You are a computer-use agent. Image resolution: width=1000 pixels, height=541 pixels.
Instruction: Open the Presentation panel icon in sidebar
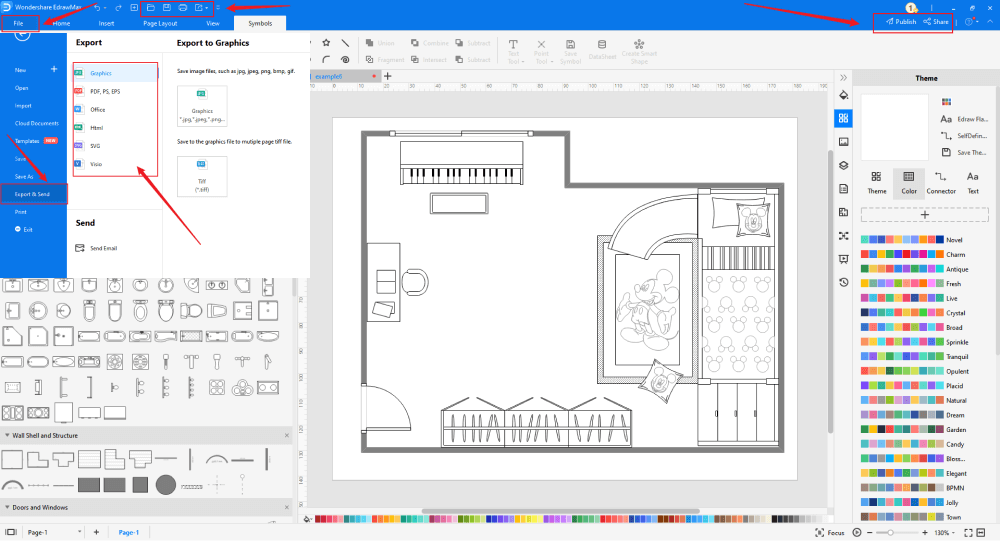843,259
